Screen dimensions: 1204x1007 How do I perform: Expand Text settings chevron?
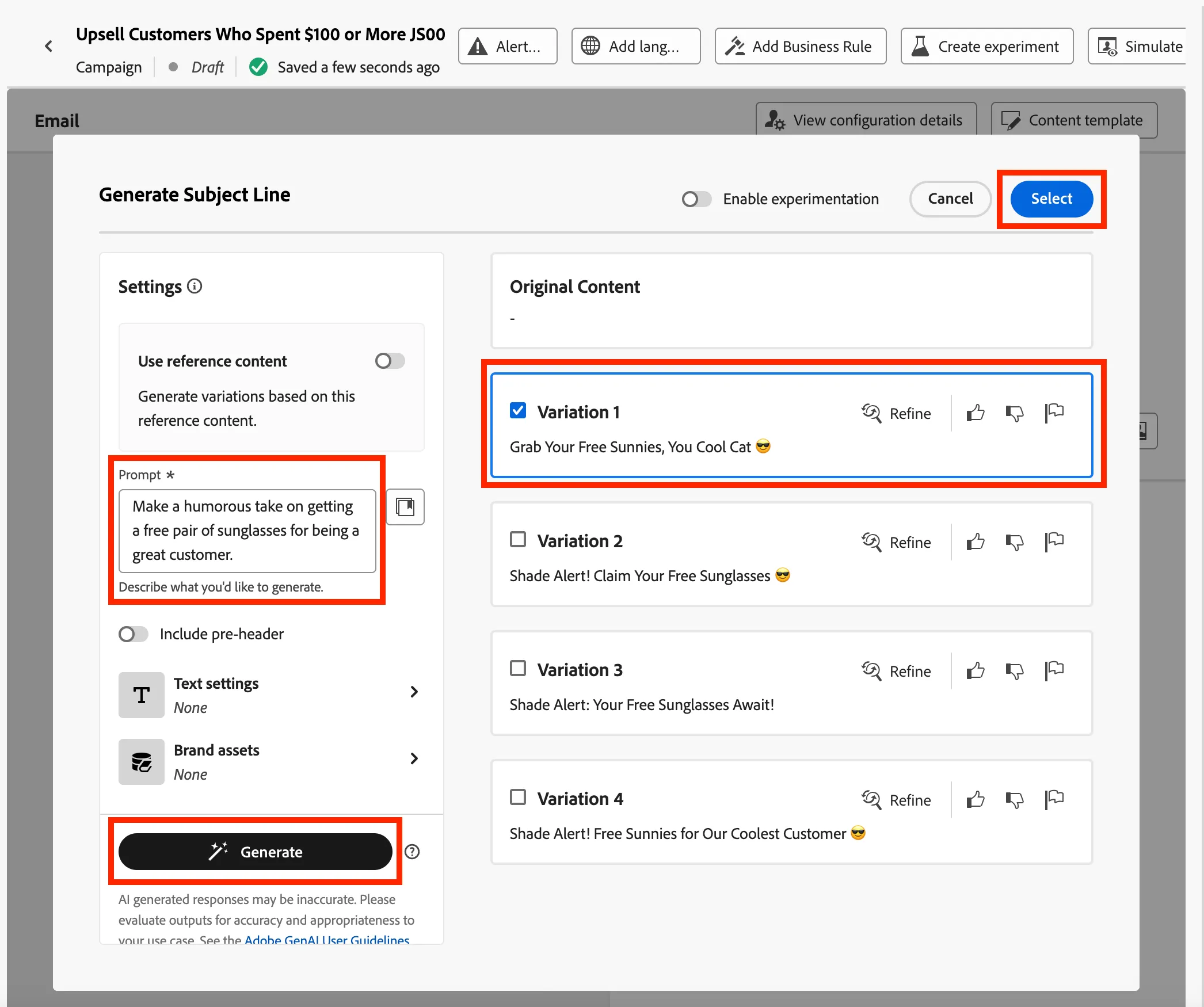tap(414, 692)
